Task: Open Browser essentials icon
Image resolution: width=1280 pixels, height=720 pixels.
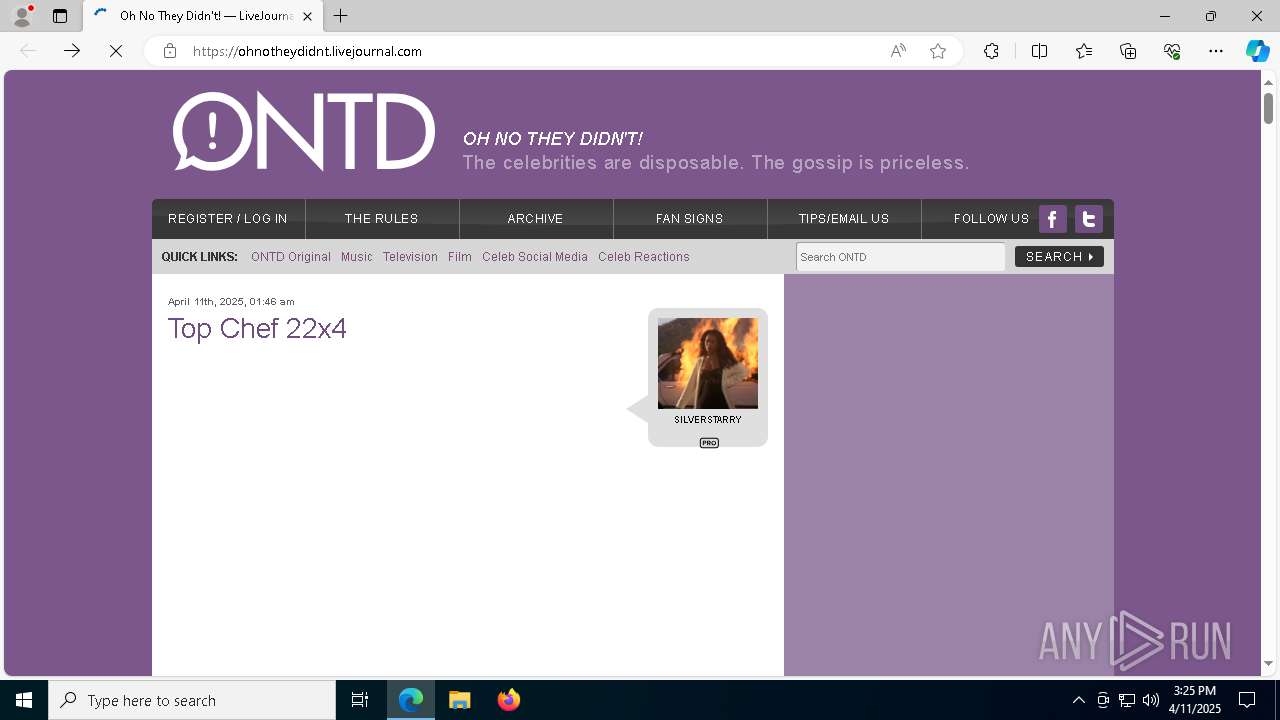Action: 1172,51
